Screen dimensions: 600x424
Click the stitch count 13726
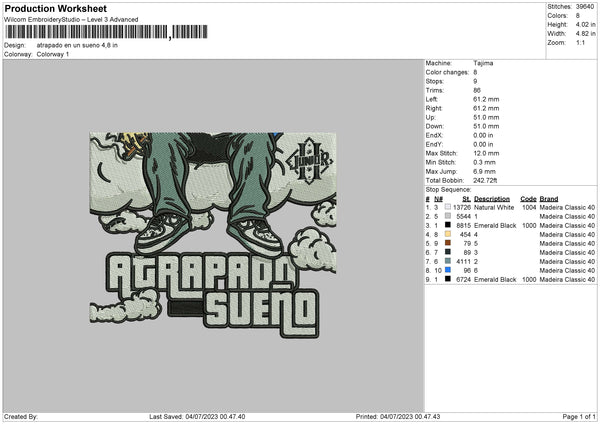(x=462, y=207)
